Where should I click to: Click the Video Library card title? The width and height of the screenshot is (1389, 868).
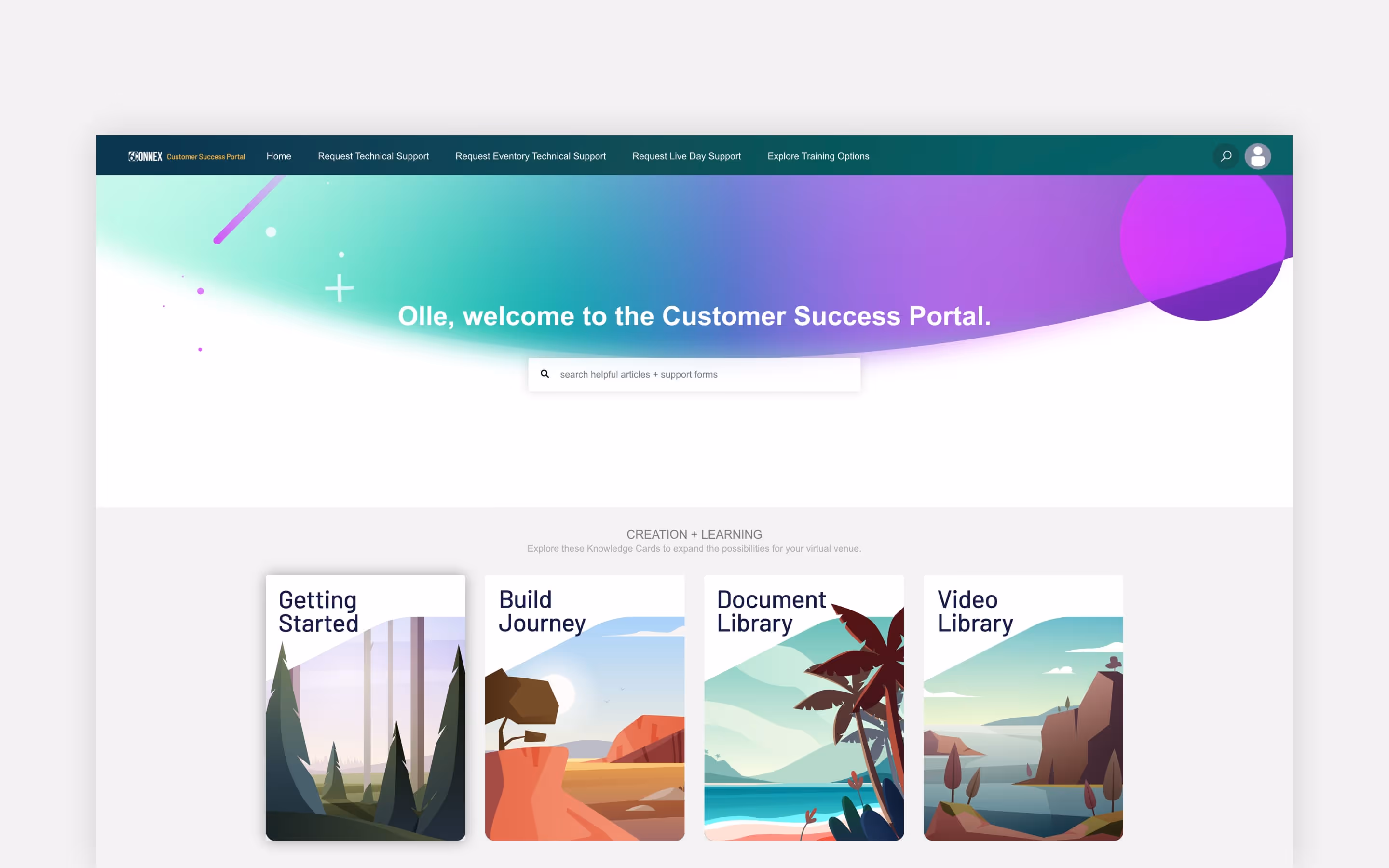pyautogui.click(x=975, y=612)
